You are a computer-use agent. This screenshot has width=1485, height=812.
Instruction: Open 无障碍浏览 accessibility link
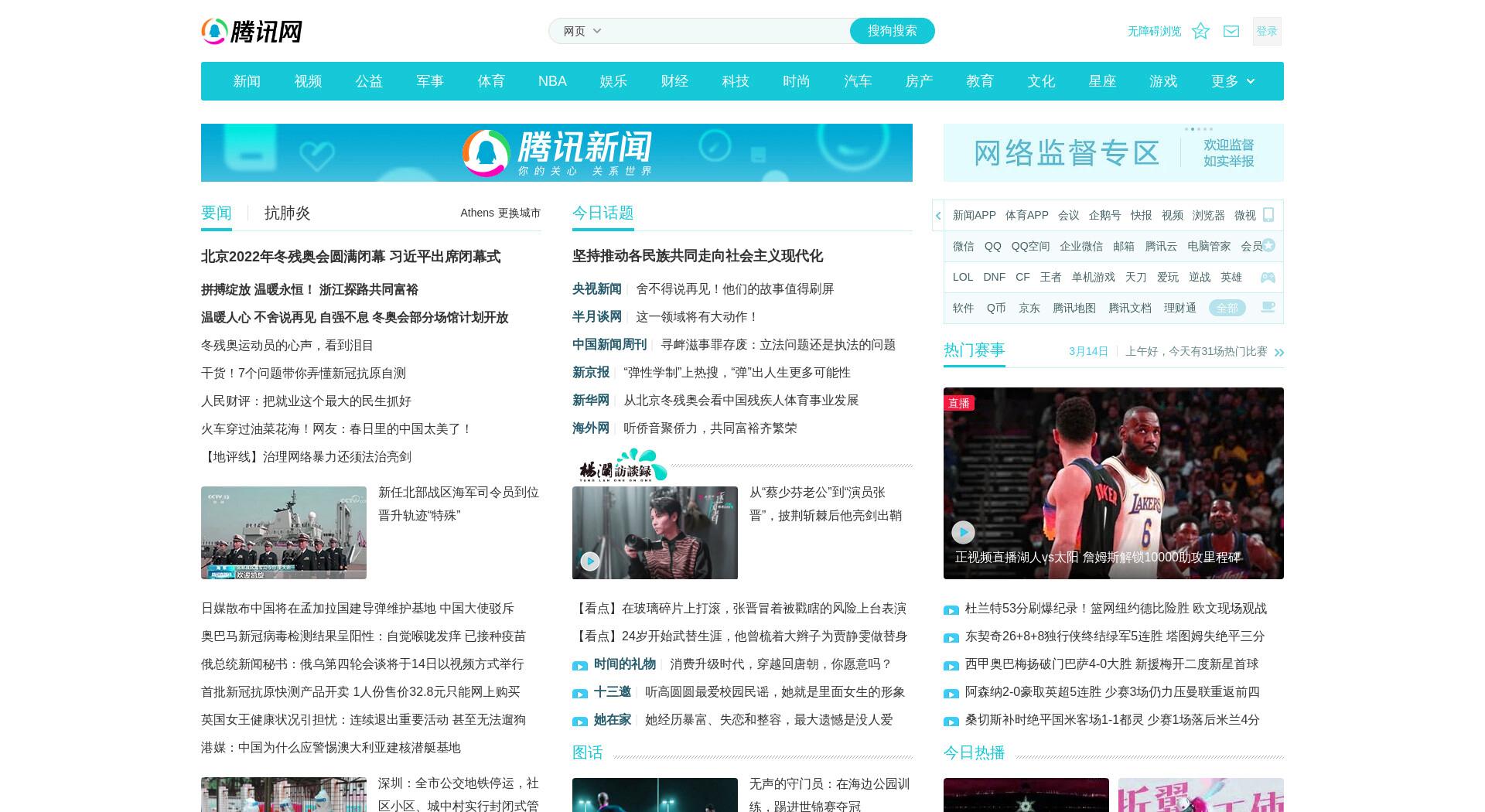(1154, 31)
